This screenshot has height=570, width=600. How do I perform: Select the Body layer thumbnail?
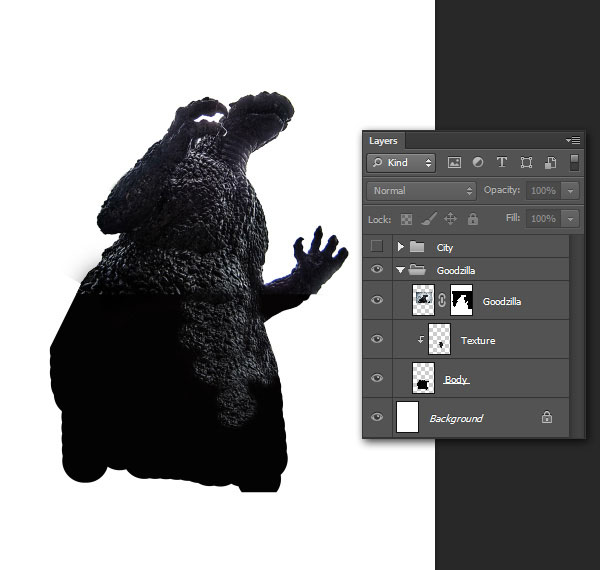[x=423, y=378]
